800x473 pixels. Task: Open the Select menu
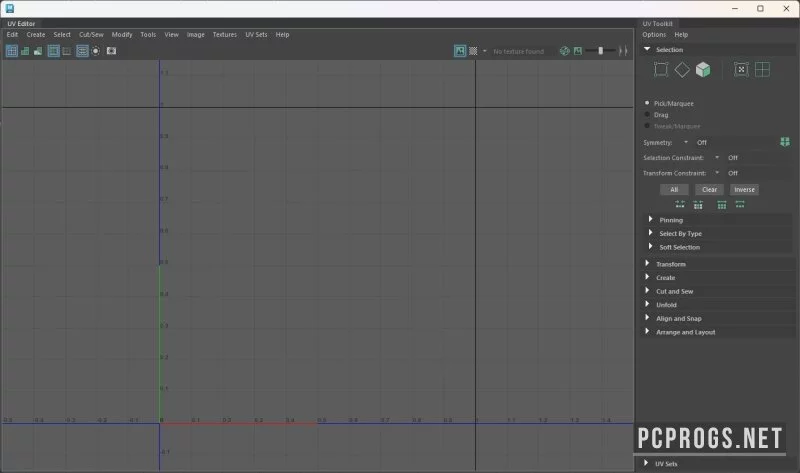[x=62, y=35]
